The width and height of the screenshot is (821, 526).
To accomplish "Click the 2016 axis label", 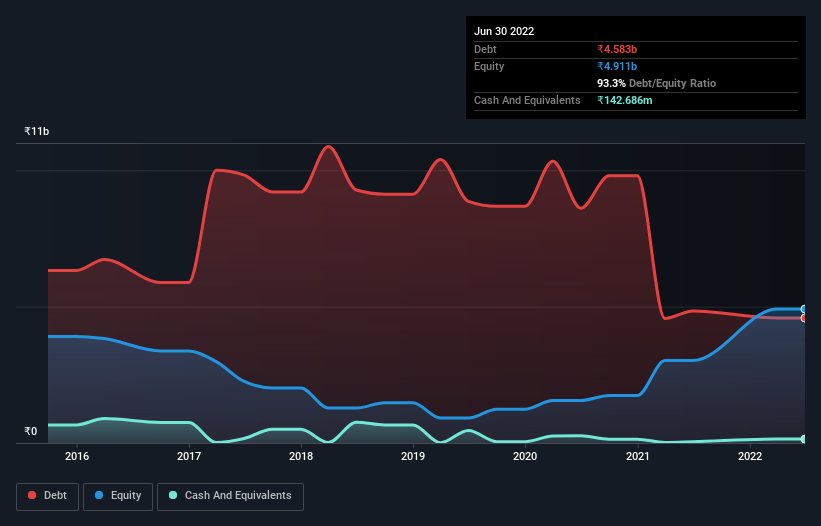I will (x=77, y=456).
